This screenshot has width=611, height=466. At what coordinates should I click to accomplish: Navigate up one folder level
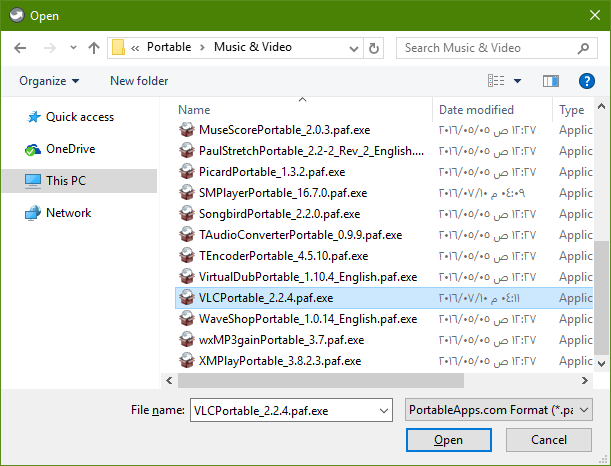(94, 48)
